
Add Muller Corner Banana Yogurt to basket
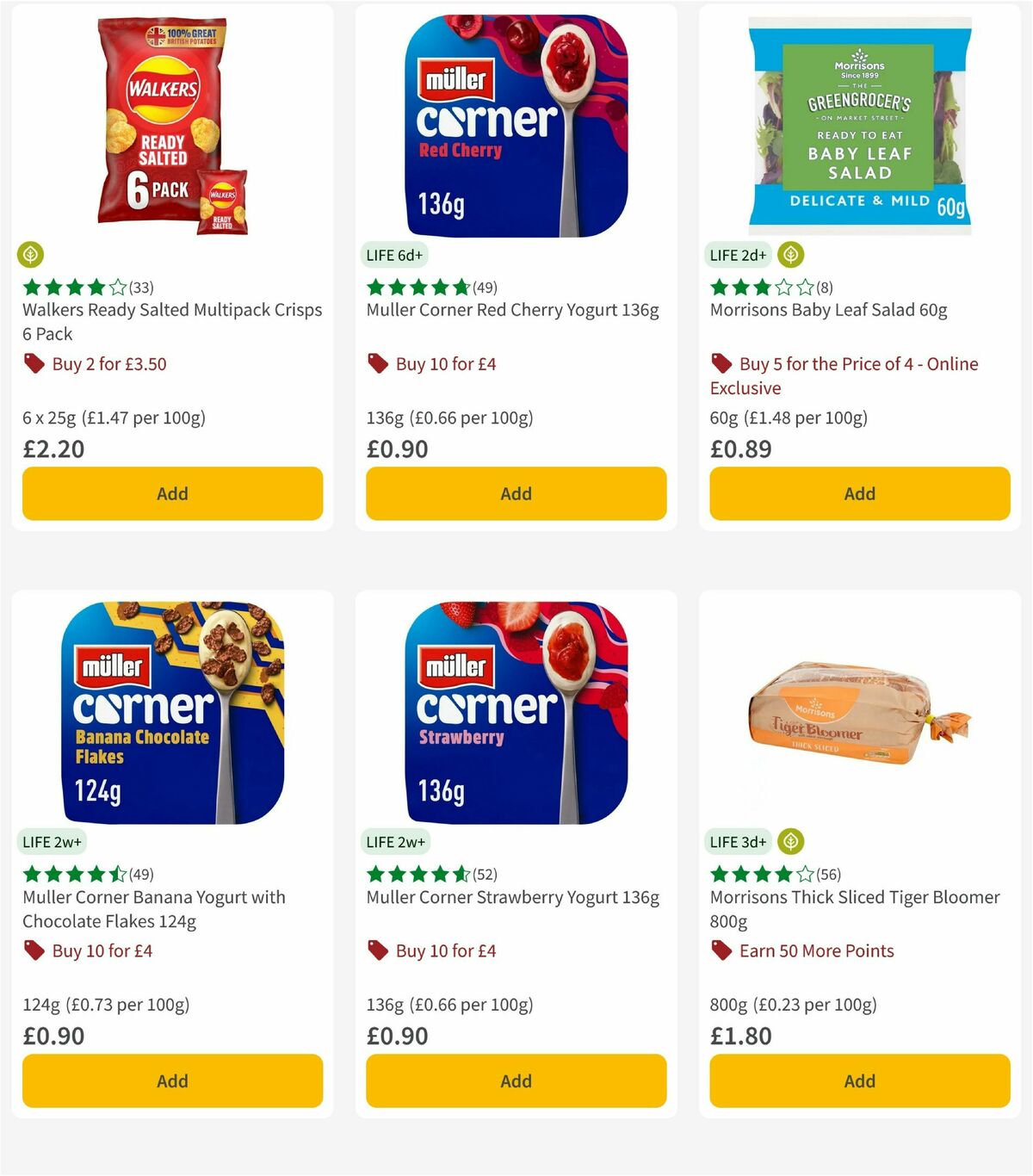pyautogui.click(x=172, y=1080)
